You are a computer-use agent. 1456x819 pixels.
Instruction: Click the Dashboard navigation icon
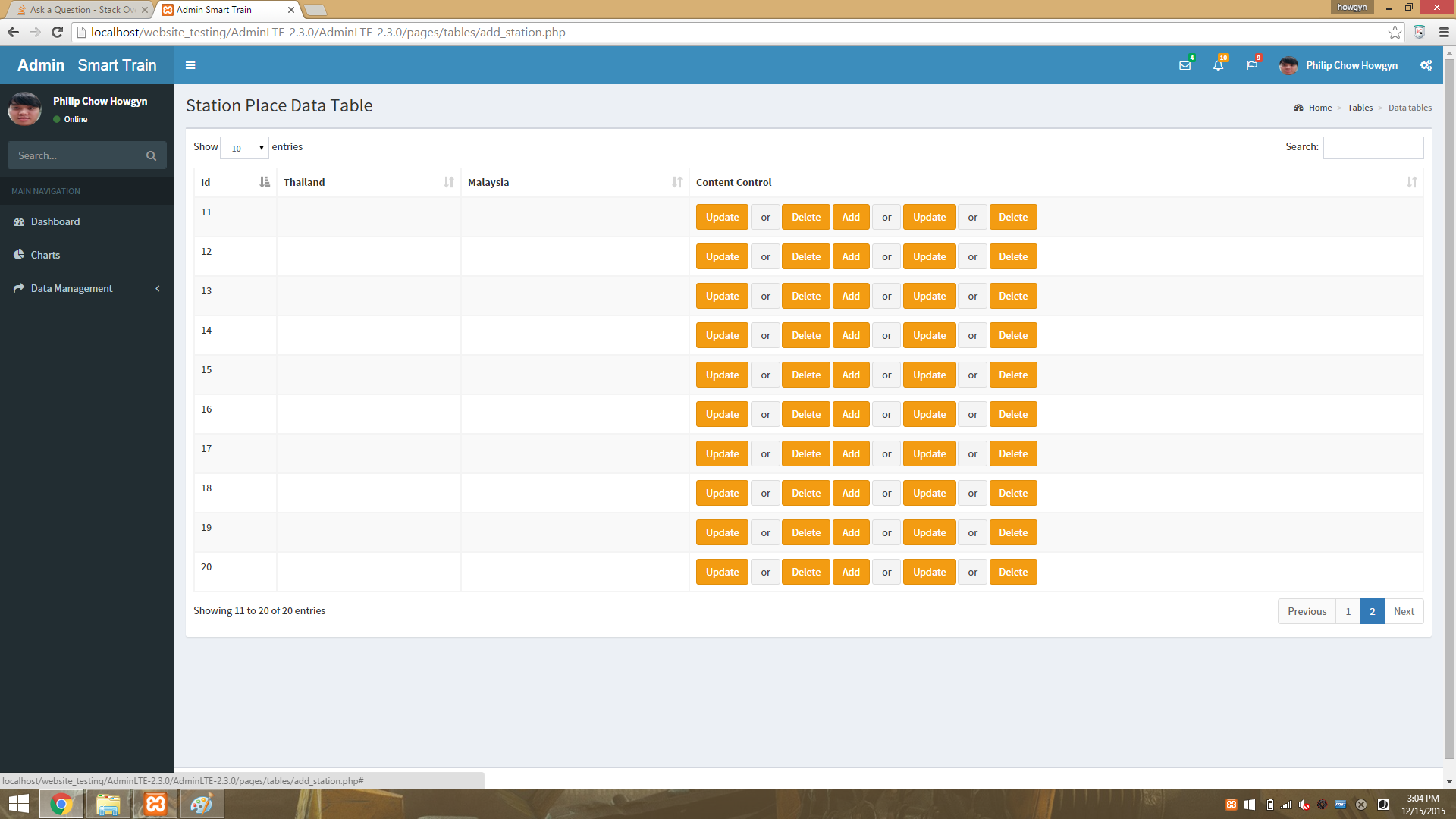(20, 221)
